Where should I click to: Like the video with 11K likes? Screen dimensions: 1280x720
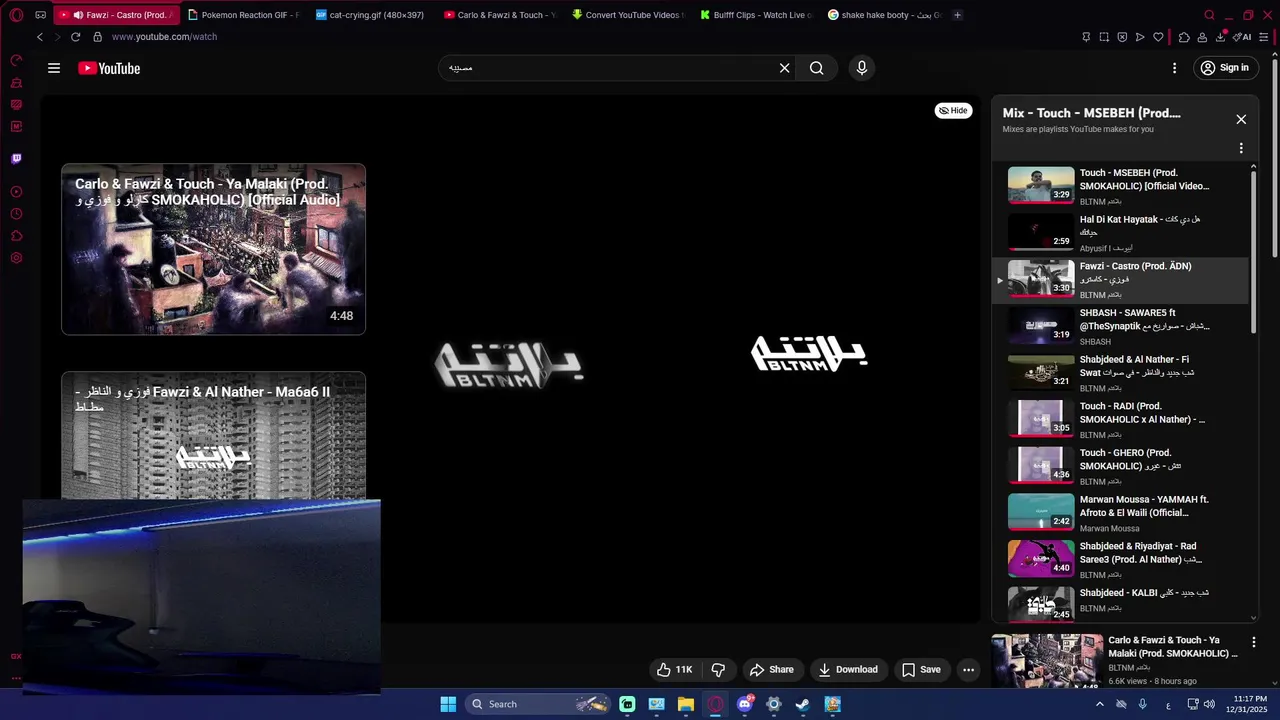point(675,670)
